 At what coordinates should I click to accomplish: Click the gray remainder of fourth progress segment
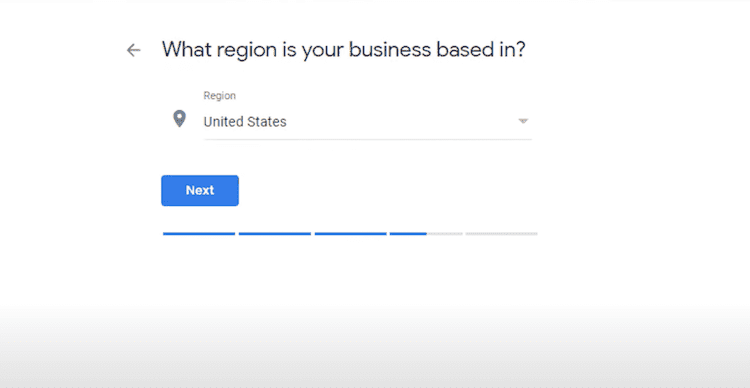tap(445, 233)
